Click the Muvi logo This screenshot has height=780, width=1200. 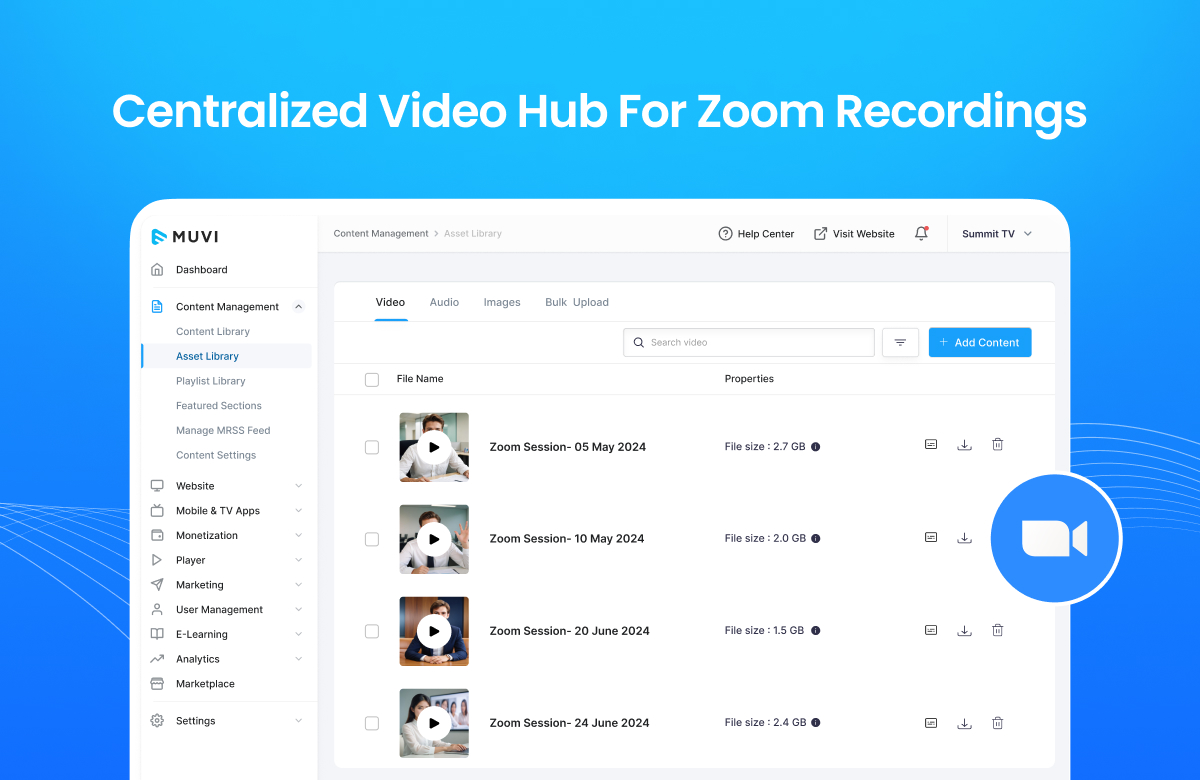tap(185, 237)
